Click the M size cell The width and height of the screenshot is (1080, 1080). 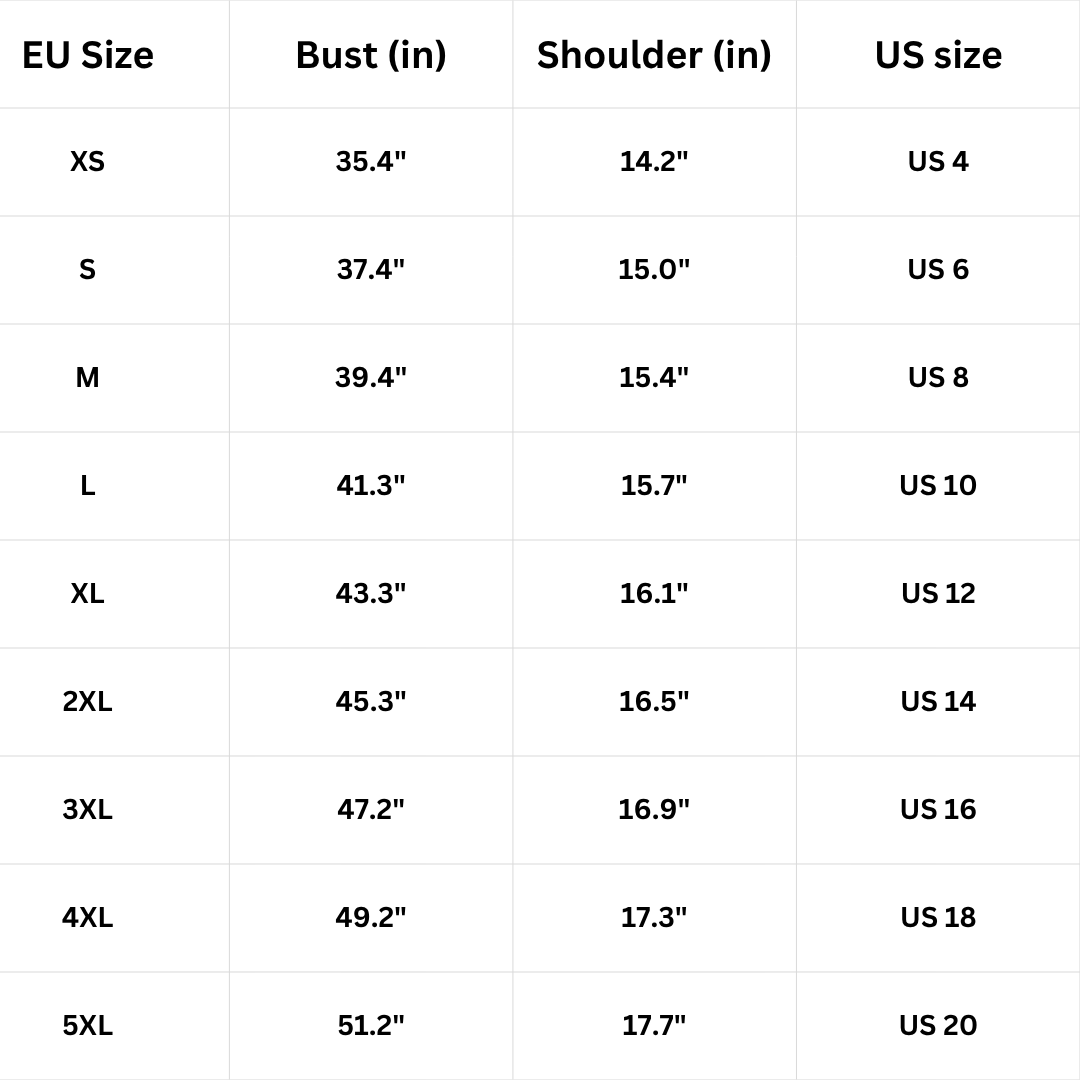[88, 377]
